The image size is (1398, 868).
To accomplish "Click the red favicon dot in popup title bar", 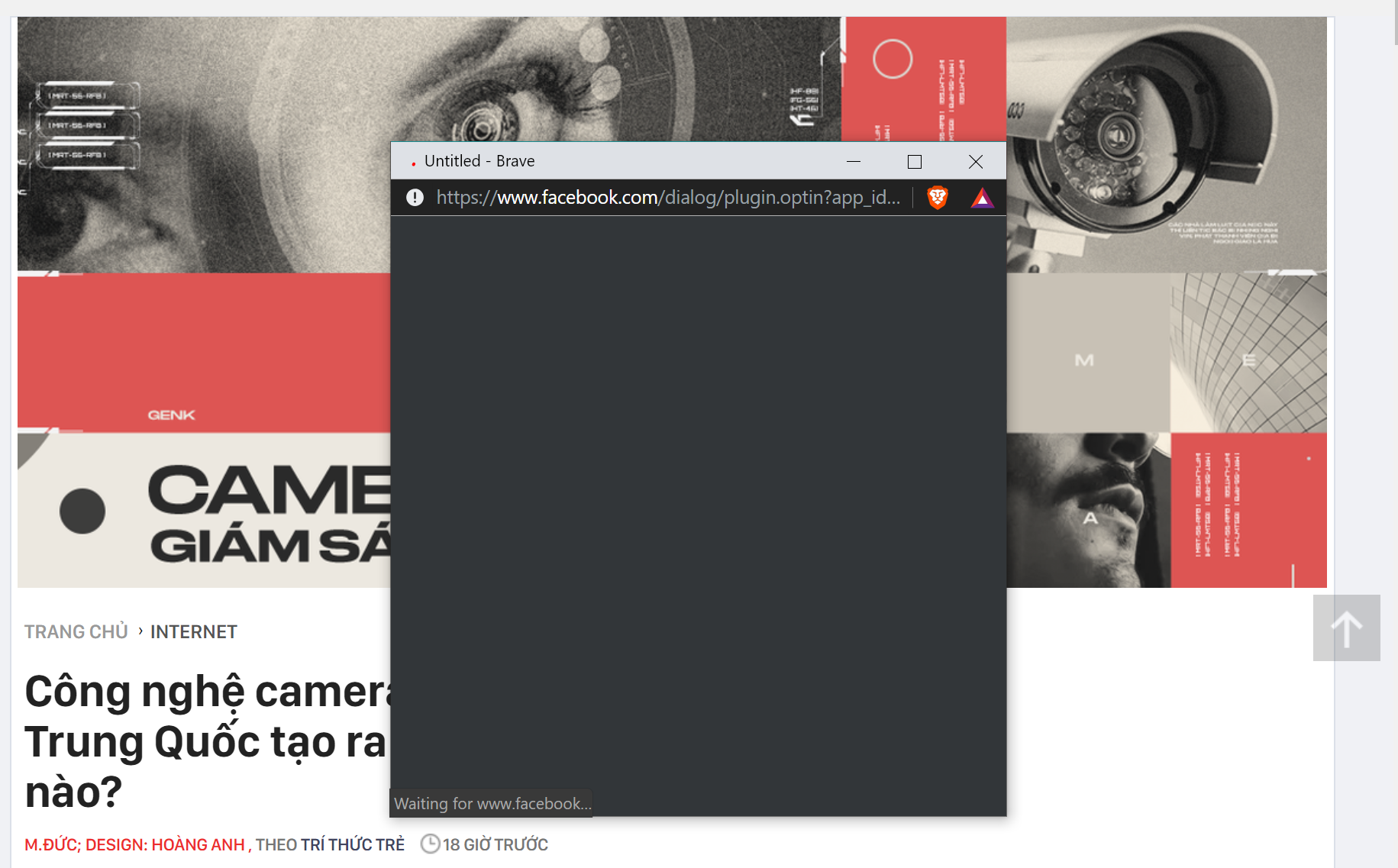I will tap(413, 163).
